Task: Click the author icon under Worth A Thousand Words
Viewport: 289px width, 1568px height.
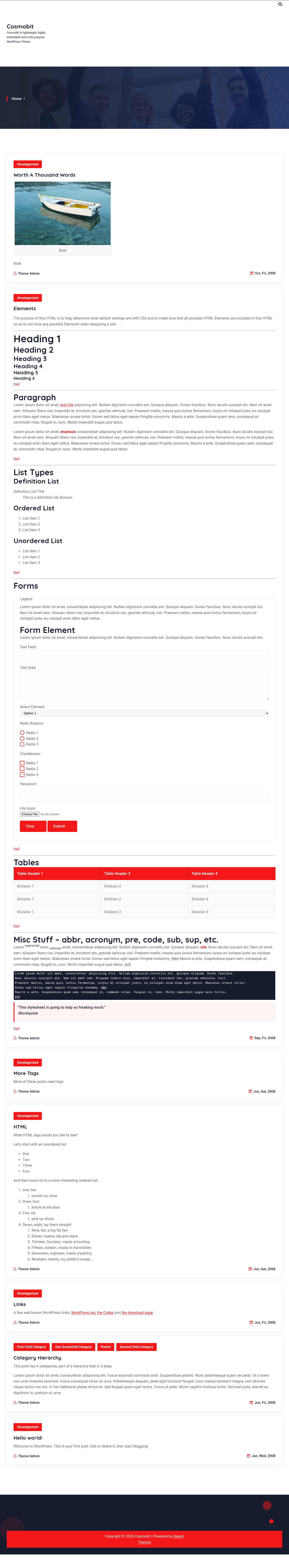Action: pyautogui.click(x=15, y=273)
